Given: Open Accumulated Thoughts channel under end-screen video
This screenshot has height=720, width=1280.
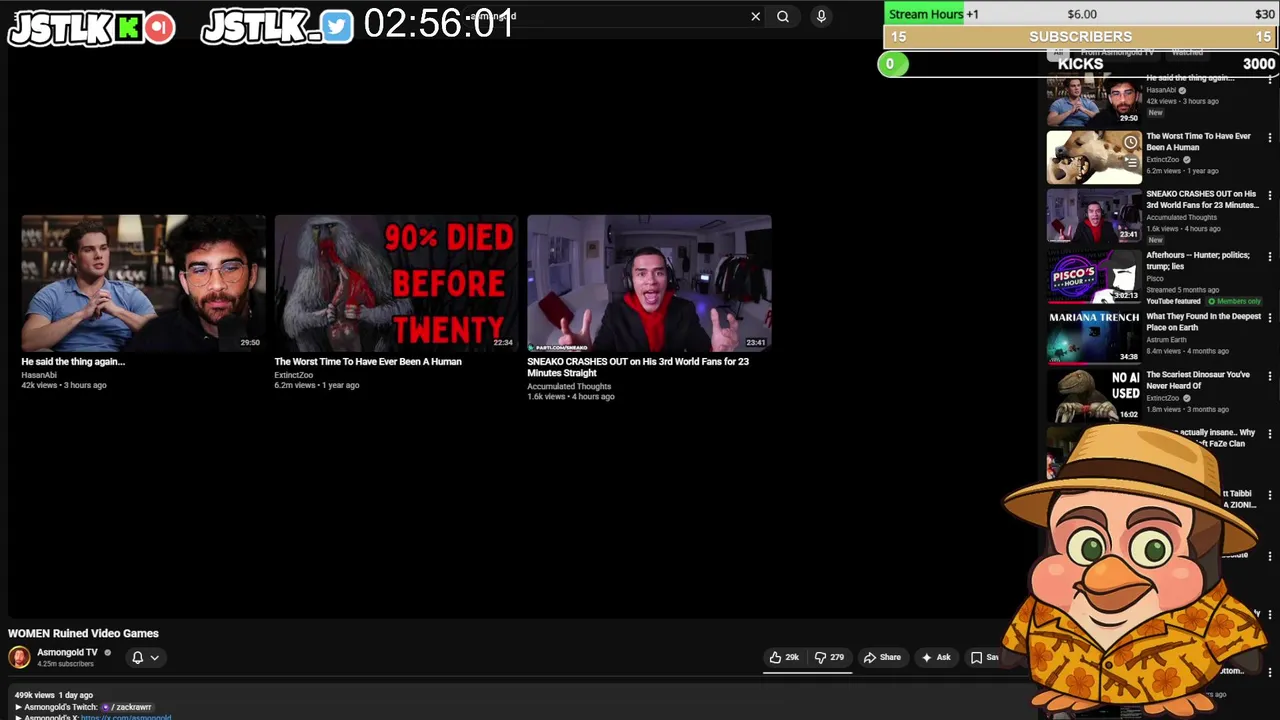Looking at the screenshot, I should click(569, 387).
